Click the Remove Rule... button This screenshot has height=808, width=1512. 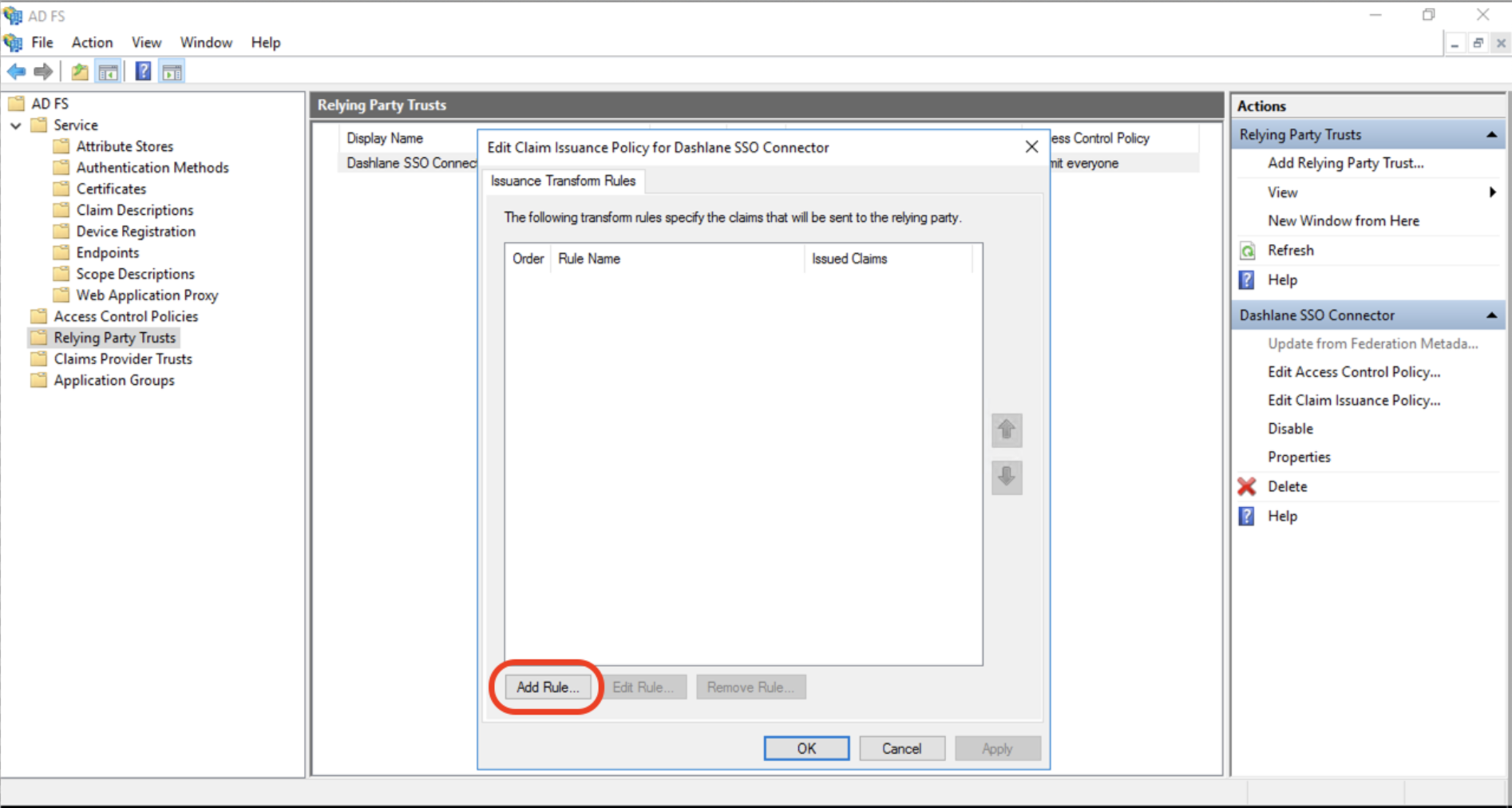pyautogui.click(x=751, y=687)
